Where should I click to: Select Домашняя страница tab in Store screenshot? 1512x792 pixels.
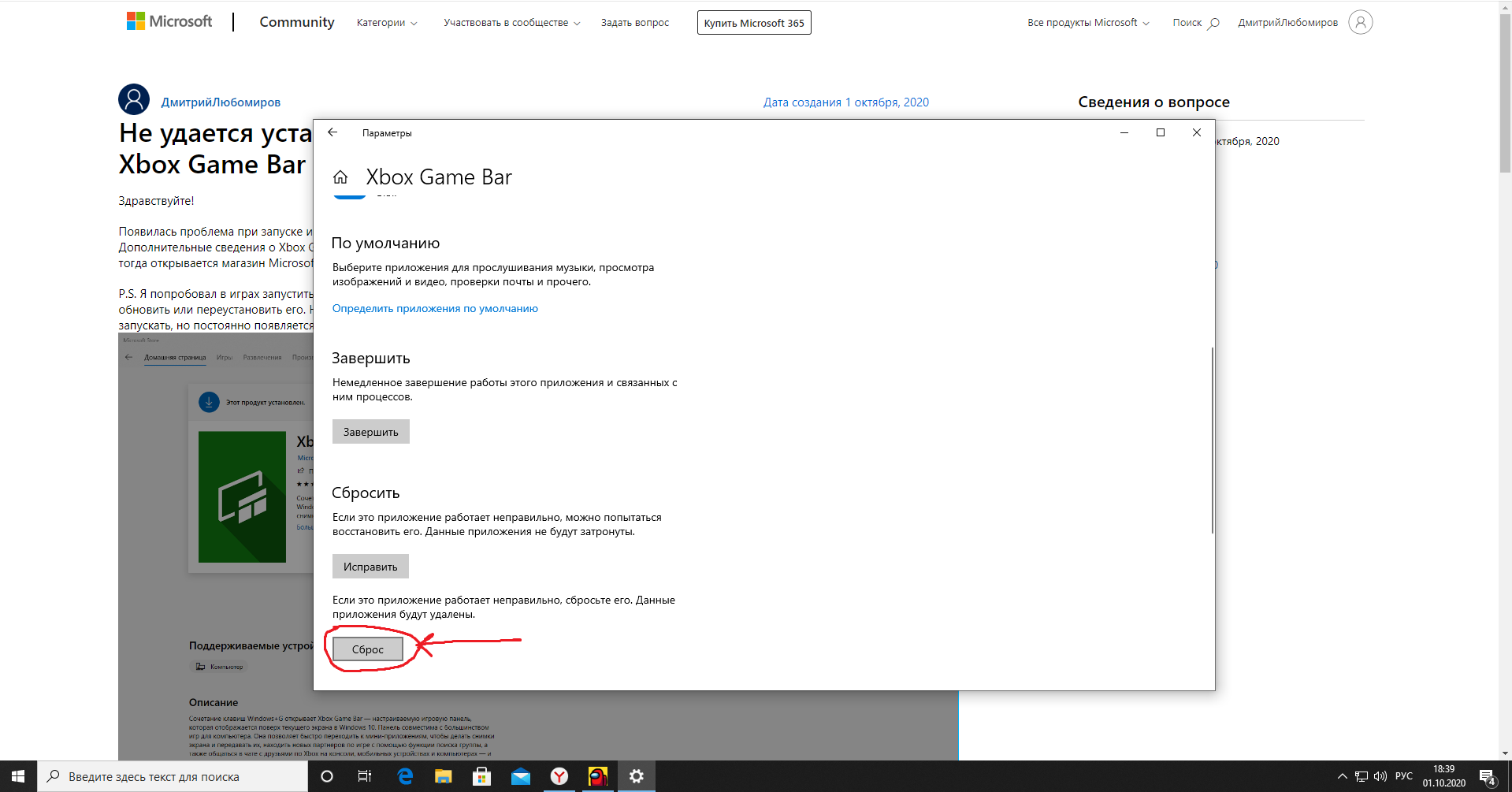175,358
